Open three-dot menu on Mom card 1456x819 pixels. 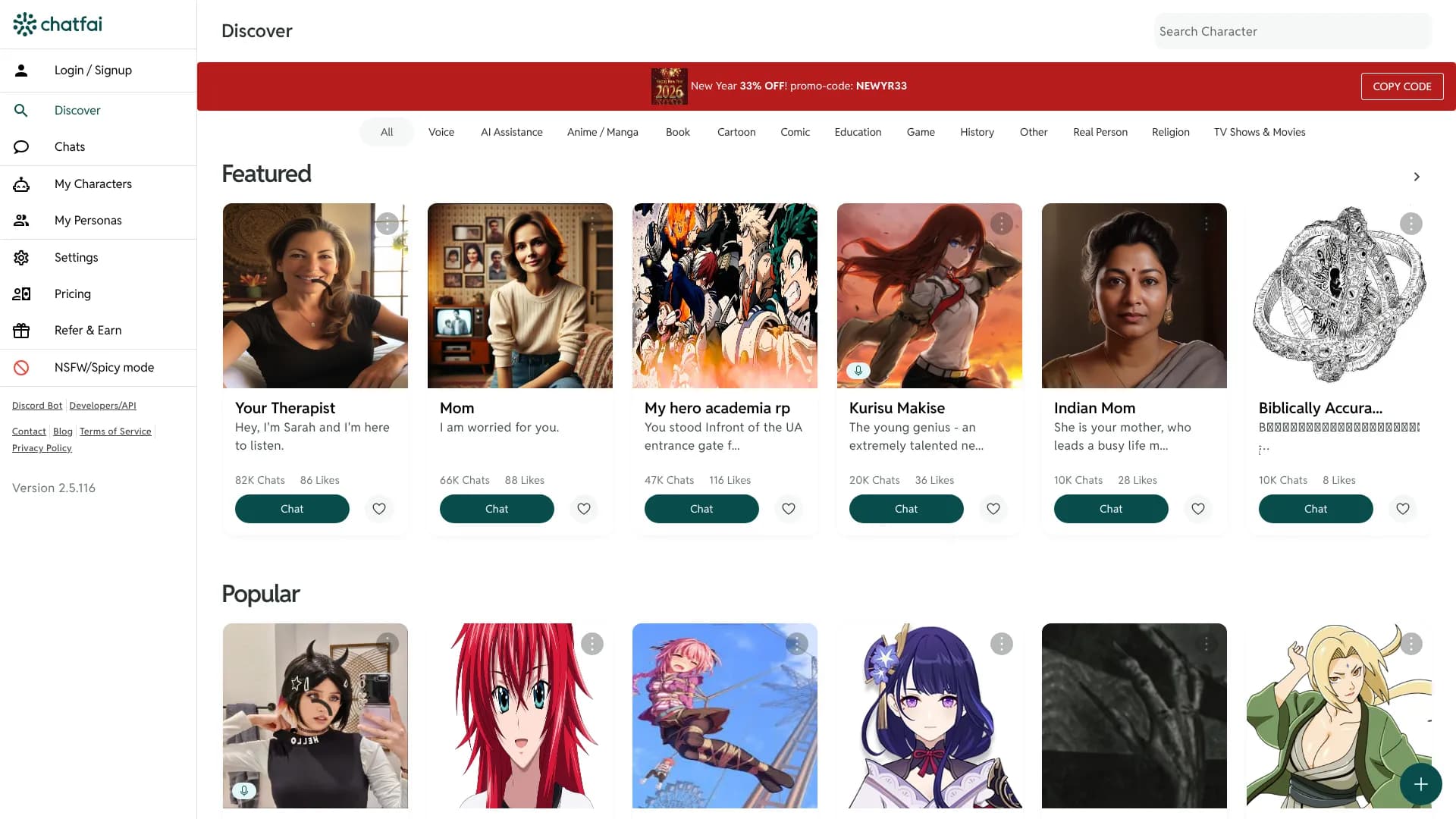click(592, 224)
